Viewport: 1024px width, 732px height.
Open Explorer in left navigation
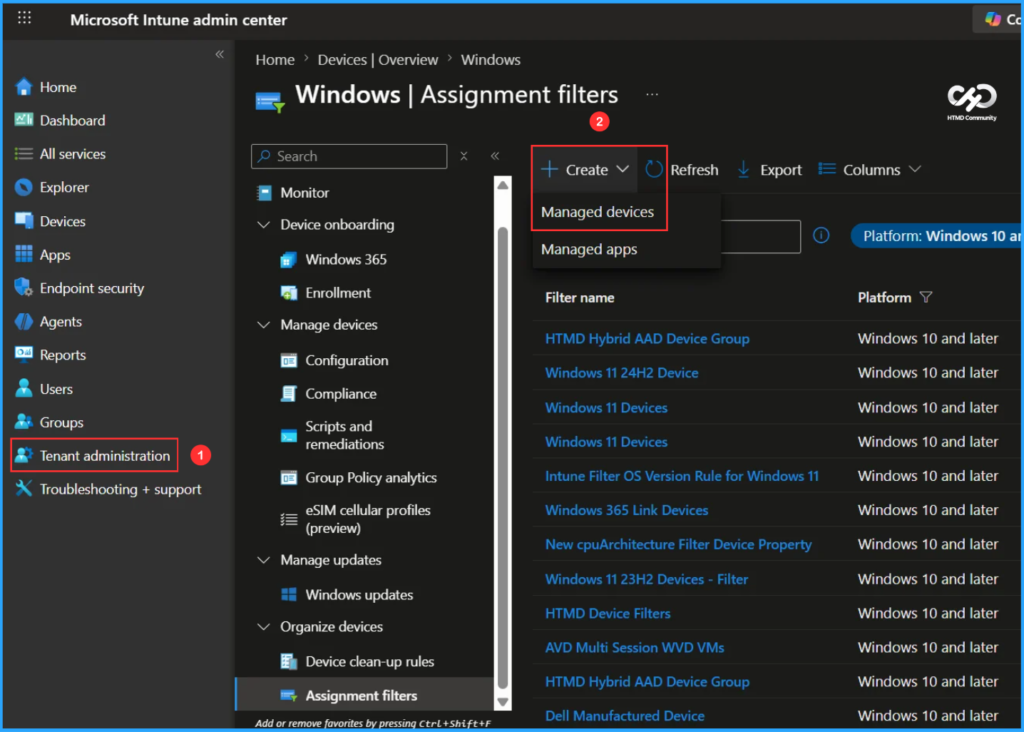coord(64,187)
